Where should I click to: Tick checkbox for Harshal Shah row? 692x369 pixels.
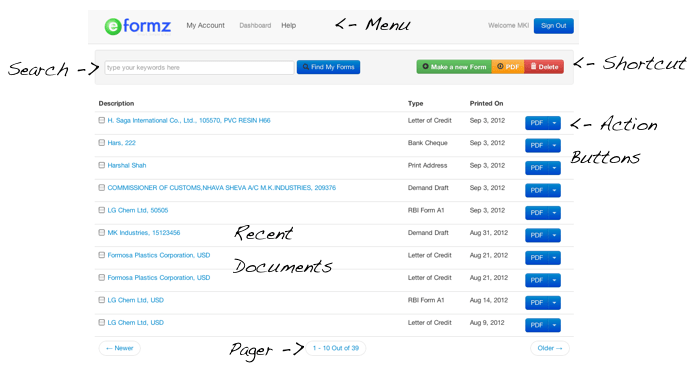coord(102,165)
